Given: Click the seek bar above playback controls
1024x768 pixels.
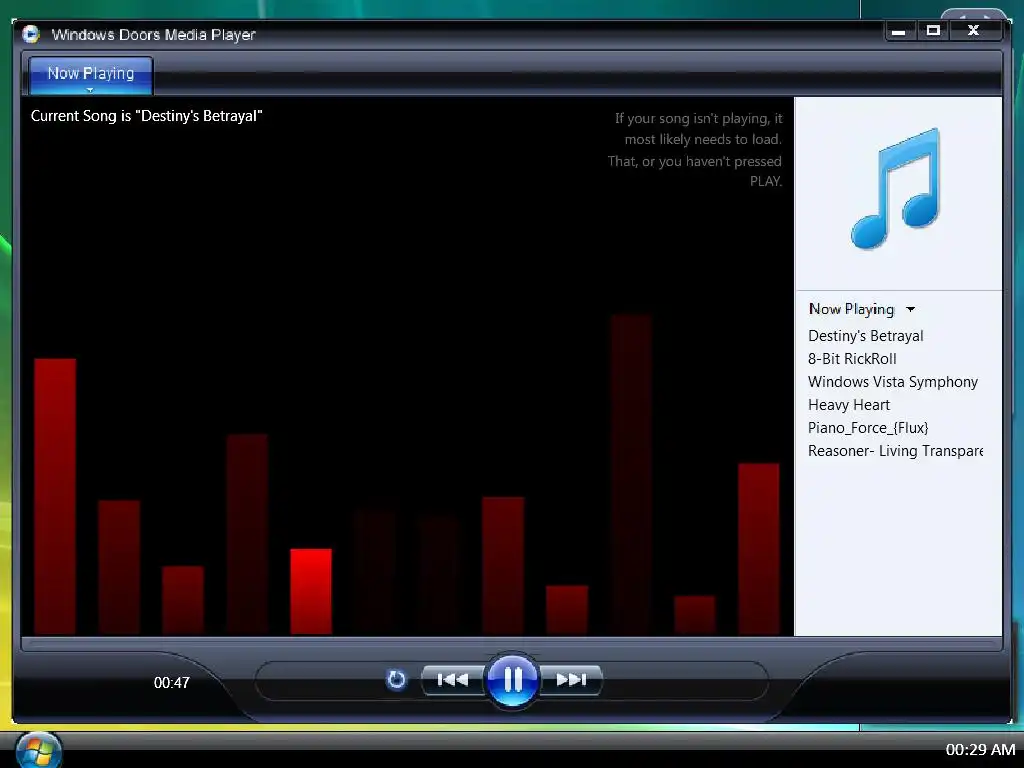Looking at the screenshot, I should 511,645.
